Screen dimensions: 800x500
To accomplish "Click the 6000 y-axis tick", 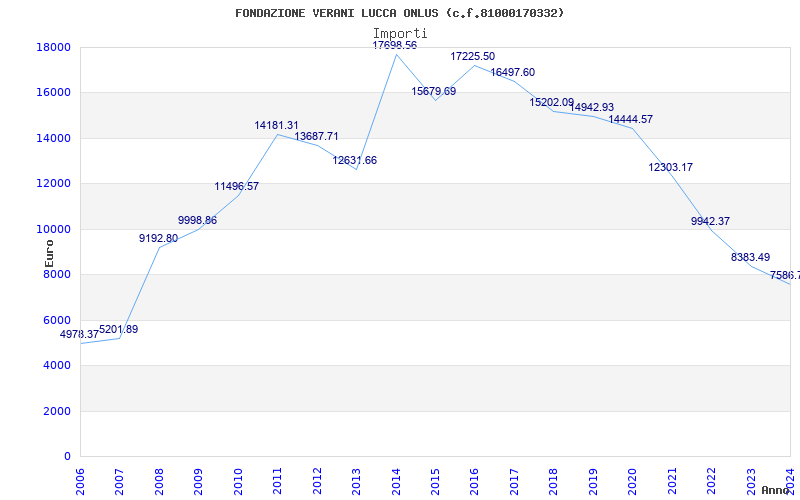I will 57,320.
